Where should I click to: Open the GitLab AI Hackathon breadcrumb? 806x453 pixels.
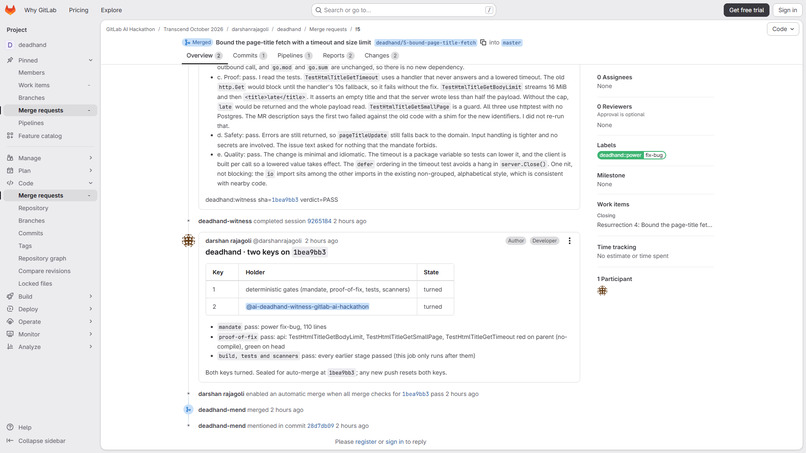[x=130, y=29]
